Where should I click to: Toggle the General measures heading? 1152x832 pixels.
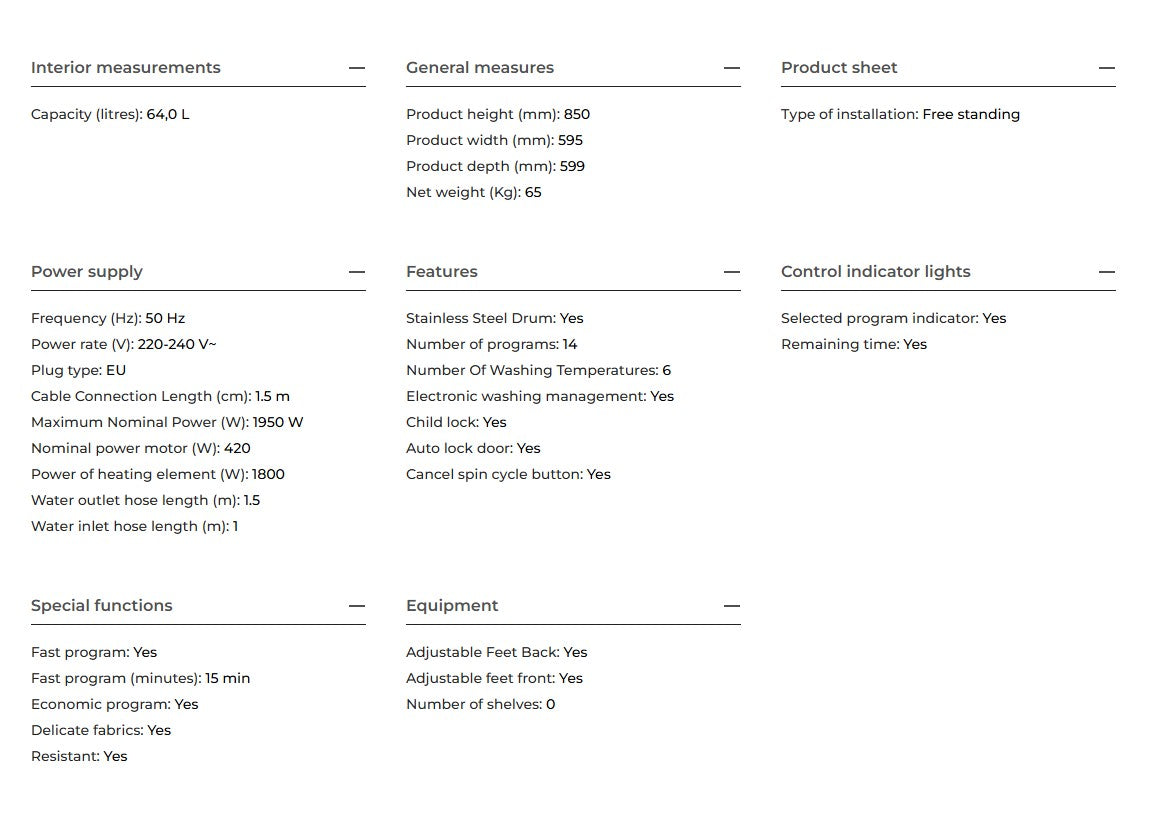[480, 68]
